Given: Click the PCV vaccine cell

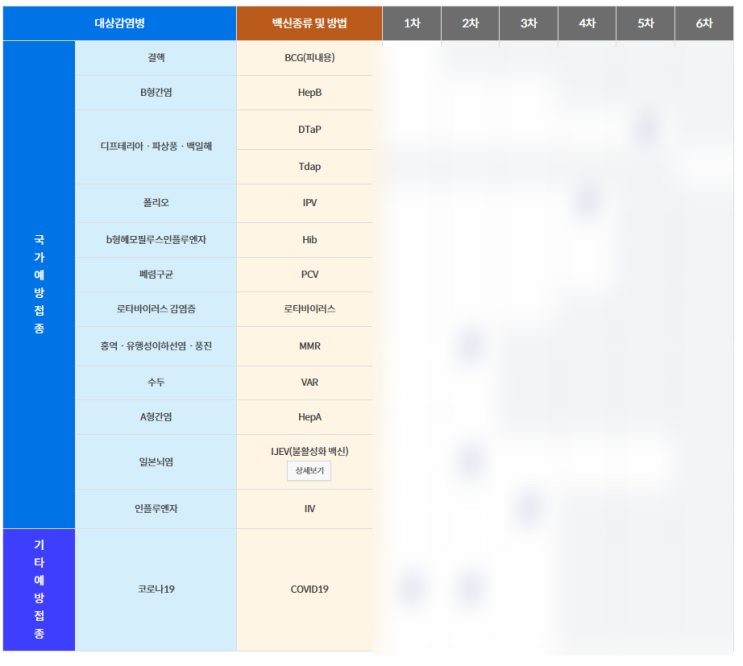Looking at the screenshot, I should 309,275.
